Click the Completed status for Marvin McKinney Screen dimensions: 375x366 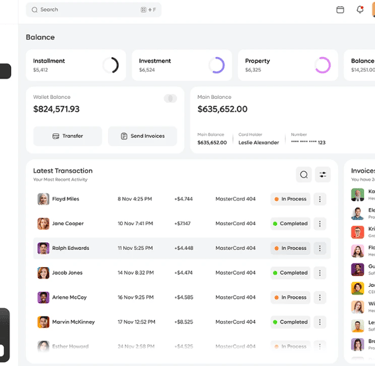(290, 322)
